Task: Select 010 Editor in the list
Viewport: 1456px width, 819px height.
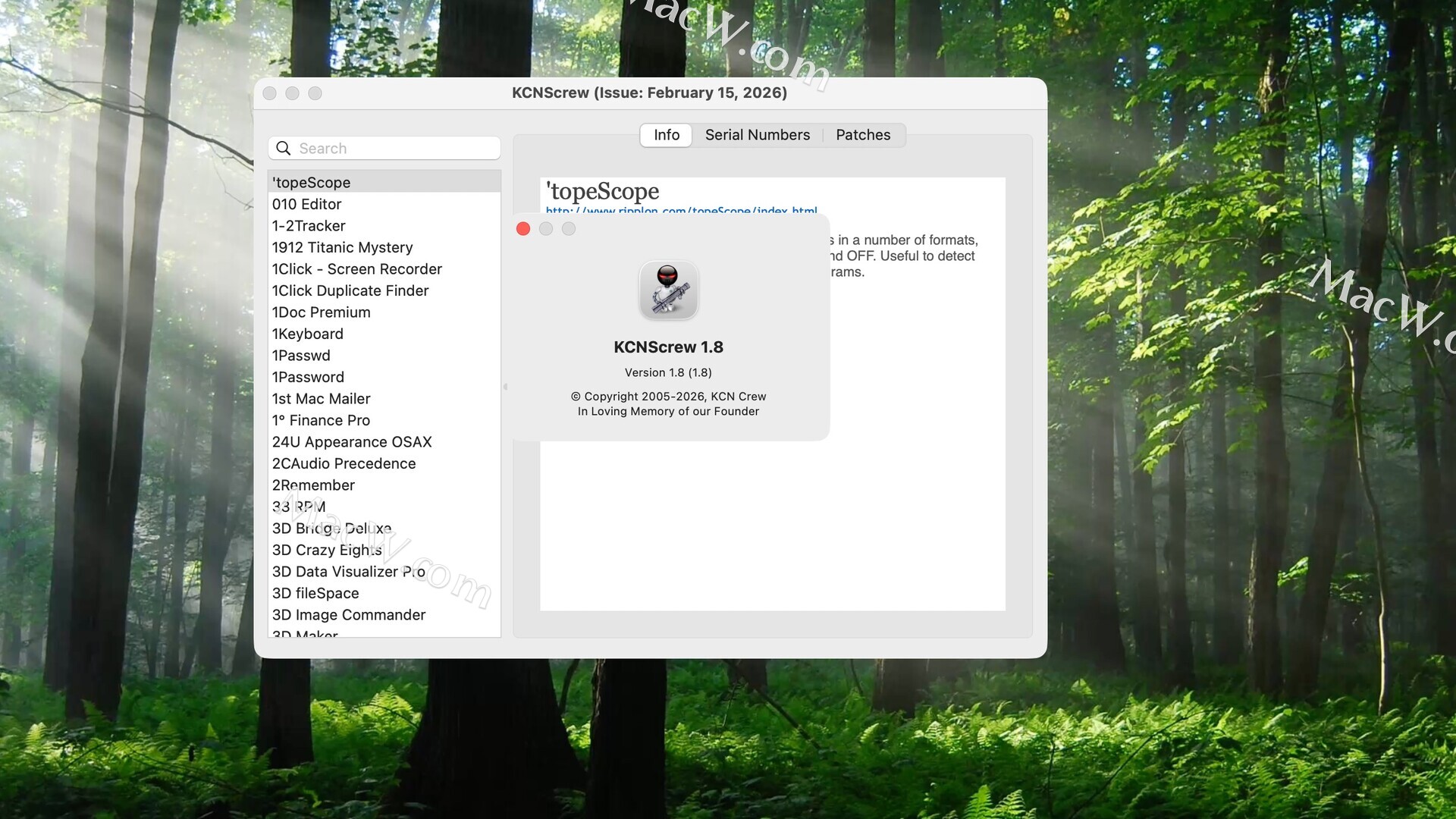Action: pyautogui.click(x=307, y=204)
